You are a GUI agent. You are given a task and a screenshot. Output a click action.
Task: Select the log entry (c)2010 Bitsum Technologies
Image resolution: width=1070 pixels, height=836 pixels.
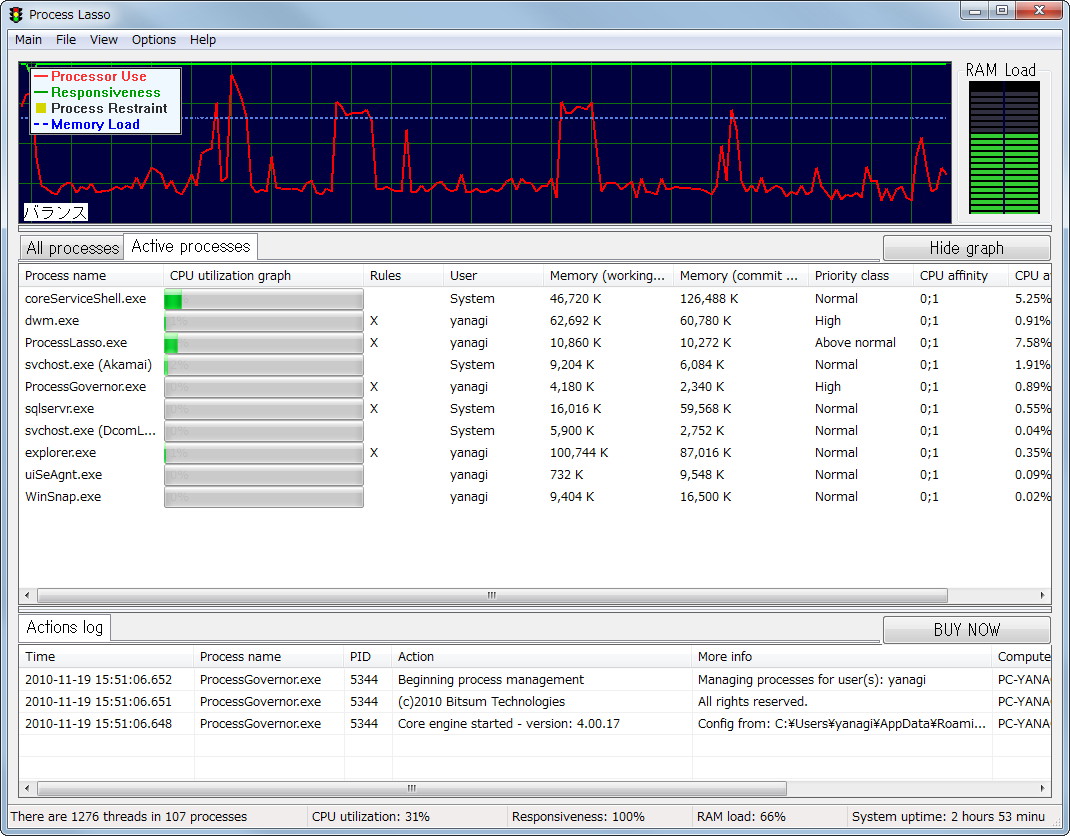tap(535, 702)
